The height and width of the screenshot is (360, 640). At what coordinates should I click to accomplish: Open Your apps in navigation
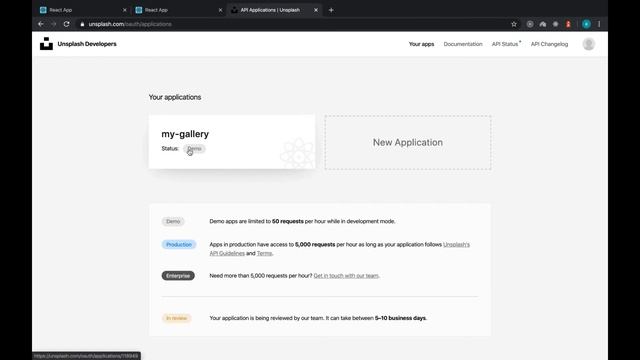click(421, 44)
